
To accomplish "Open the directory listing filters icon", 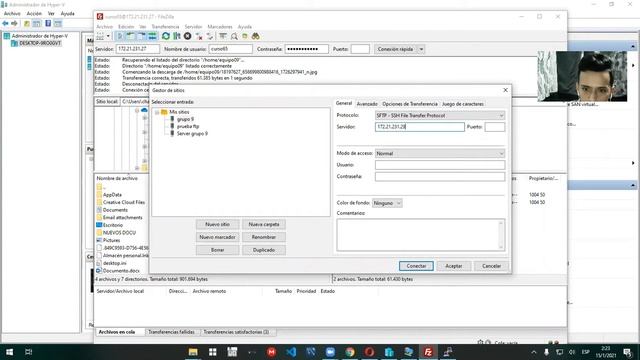I will point(223,36).
